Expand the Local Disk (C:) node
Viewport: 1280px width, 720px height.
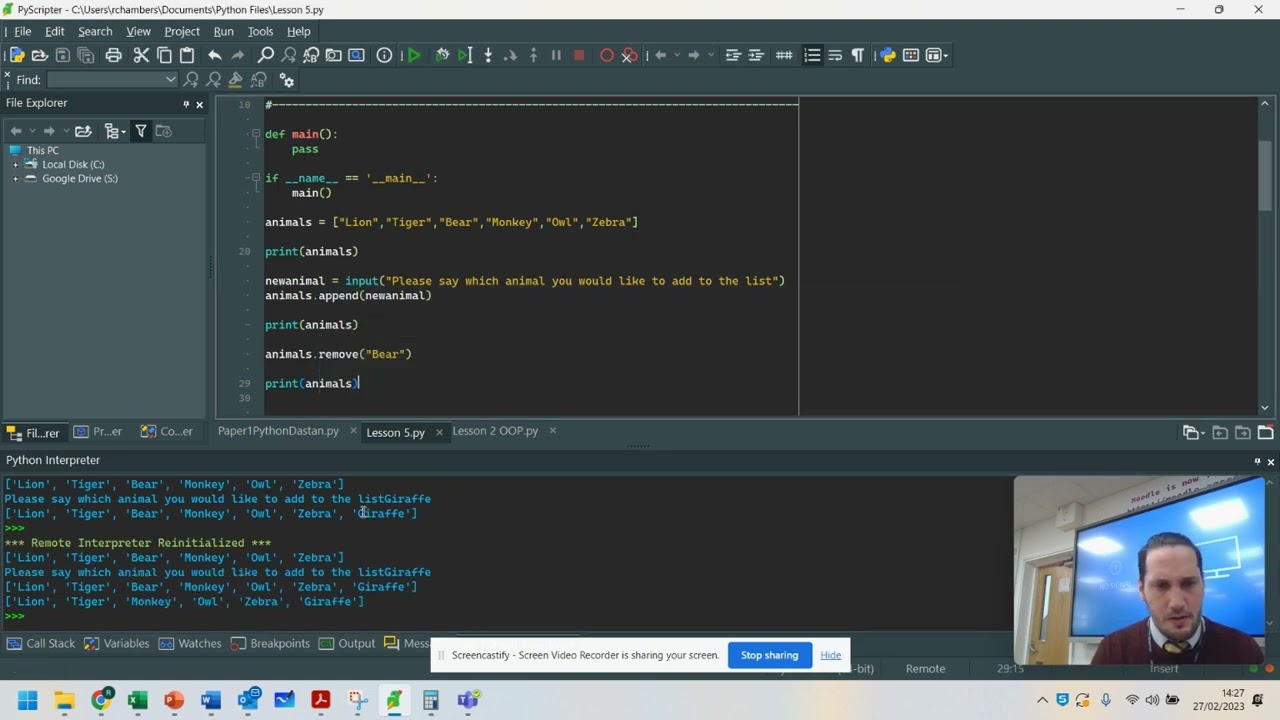(16, 164)
